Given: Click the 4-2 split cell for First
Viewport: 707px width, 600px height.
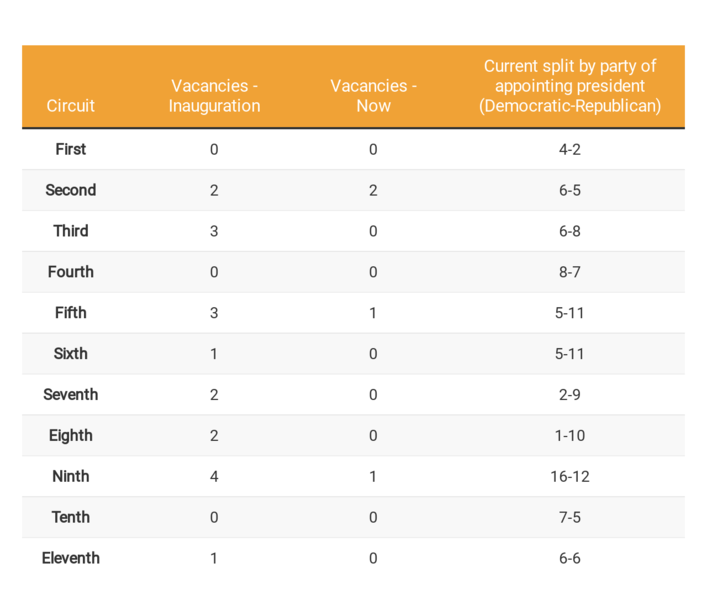Looking at the screenshot, I should [x=570, y=150].
